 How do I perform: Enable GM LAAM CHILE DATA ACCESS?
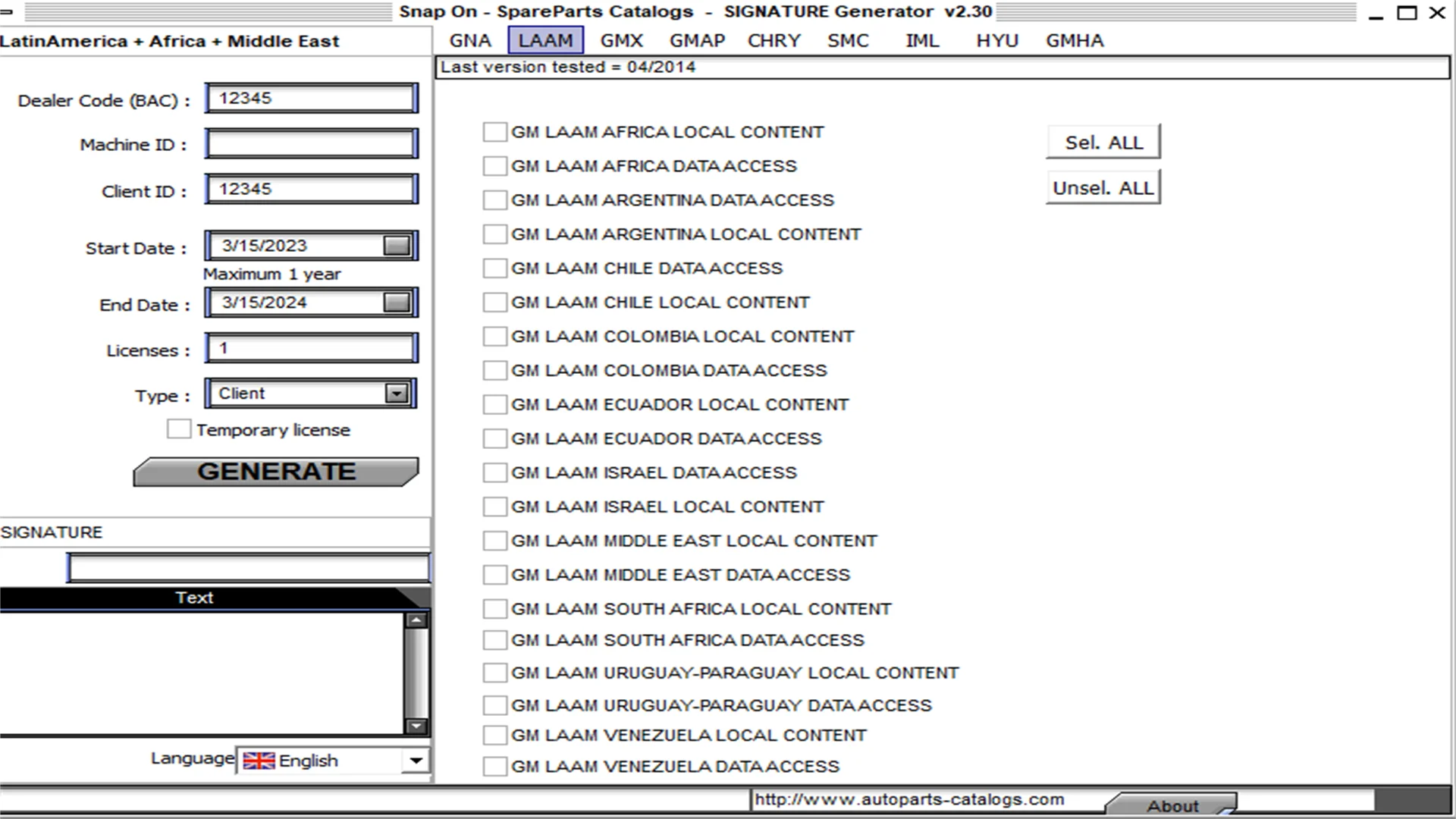coord(495,268)
